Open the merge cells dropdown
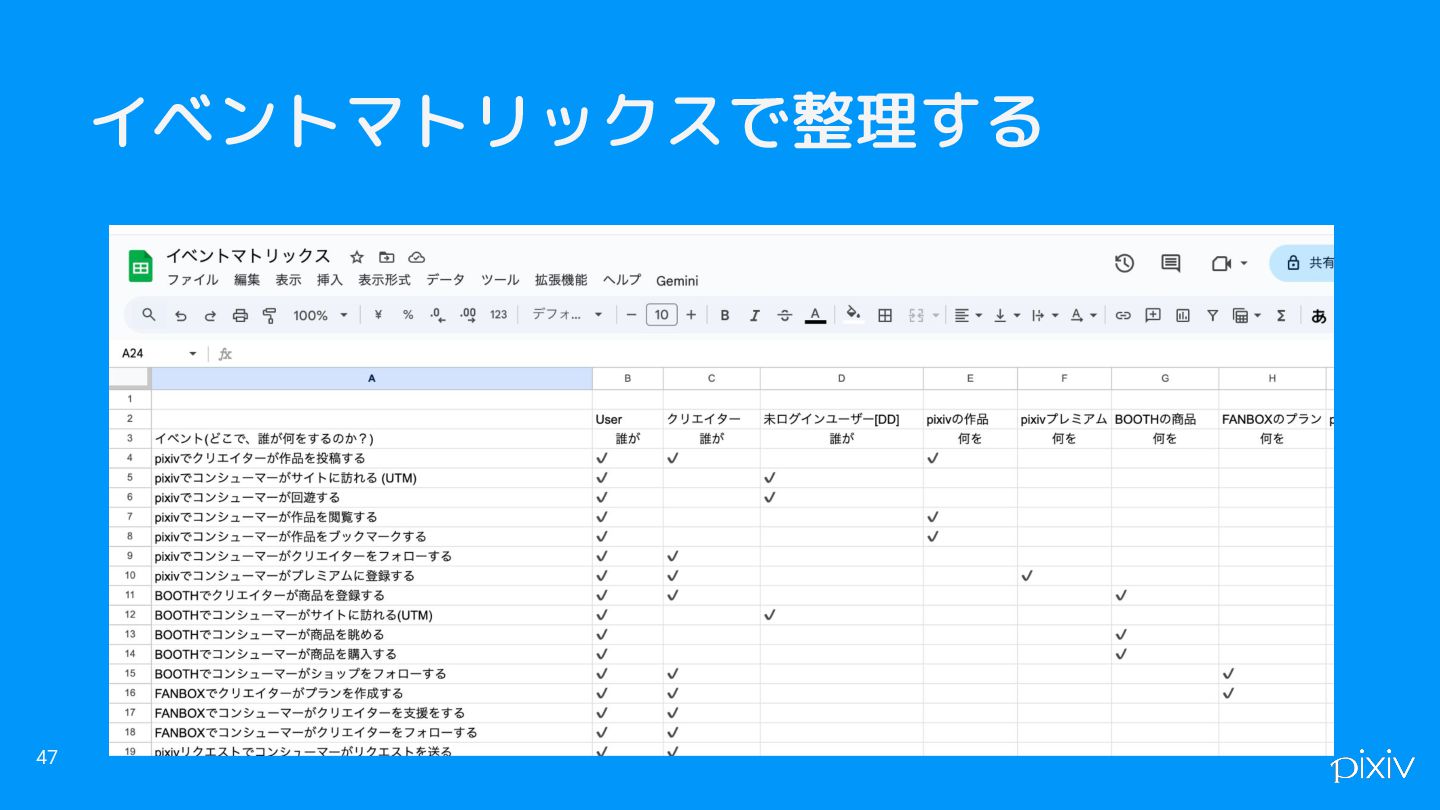1440x810 pixels. pyautogui.click(x=923, y=315)
